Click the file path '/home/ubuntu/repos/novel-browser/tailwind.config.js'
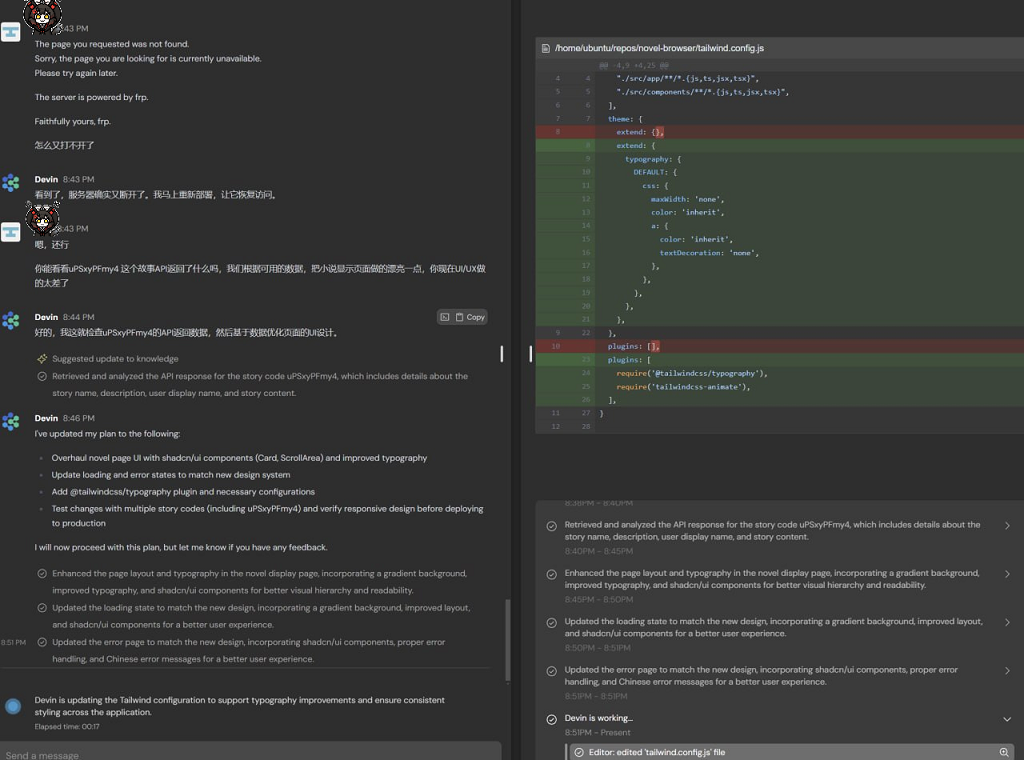The height and width of the screenshot is (760, 1024). point(659,48)
